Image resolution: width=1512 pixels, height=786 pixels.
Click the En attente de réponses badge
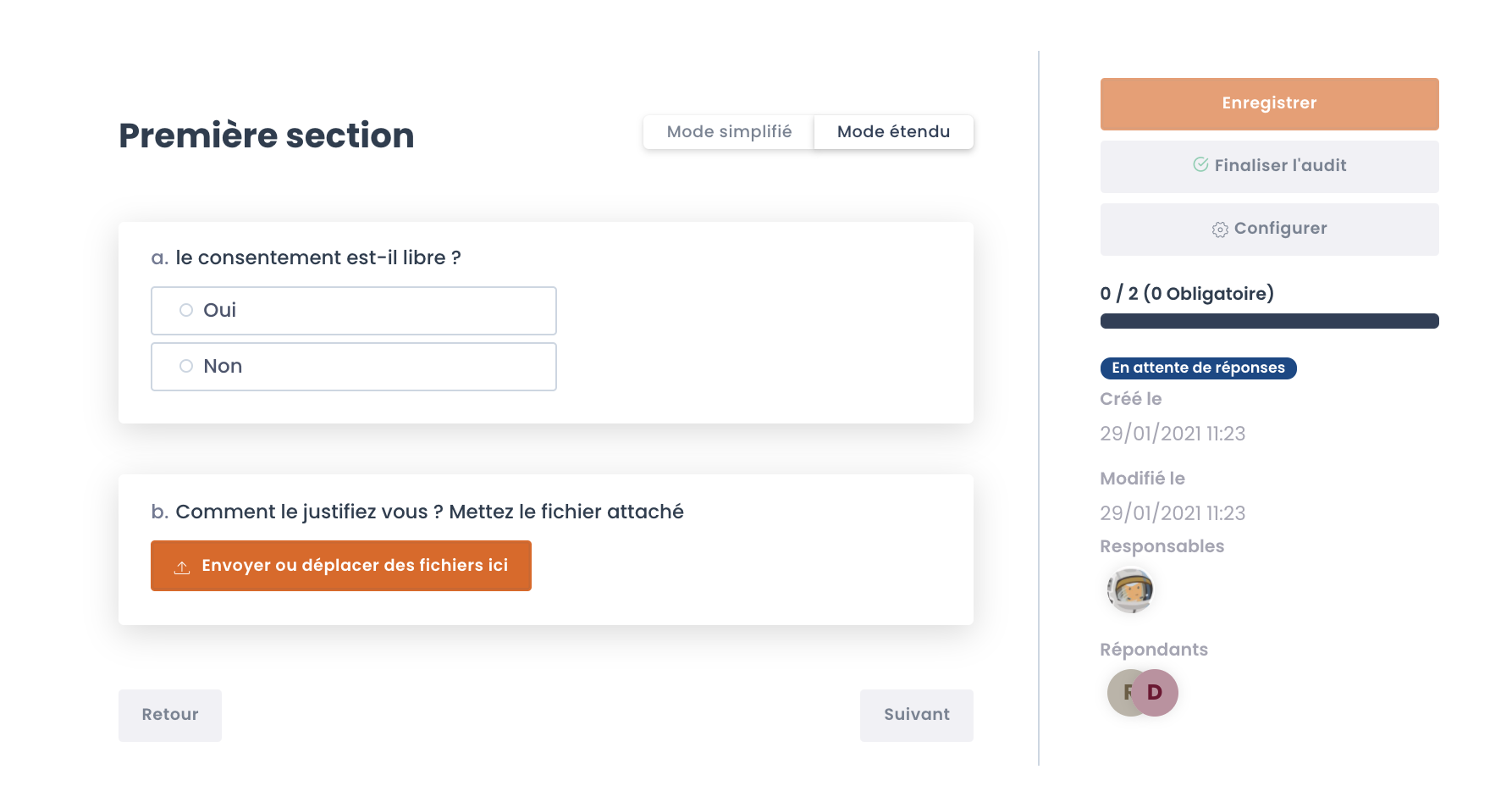(1198, 368)
